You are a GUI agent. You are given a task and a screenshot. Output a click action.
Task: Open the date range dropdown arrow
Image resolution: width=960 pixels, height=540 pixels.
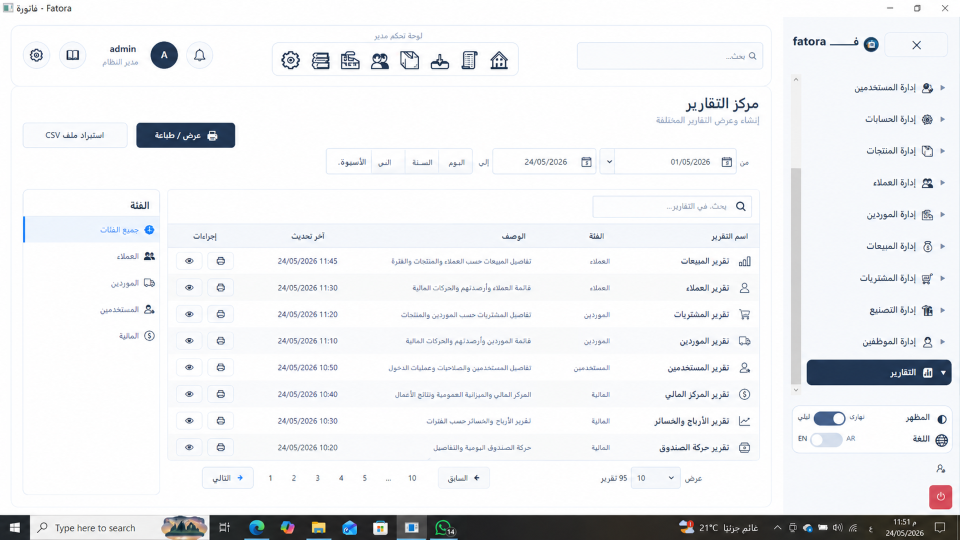[x=609, y=162]
